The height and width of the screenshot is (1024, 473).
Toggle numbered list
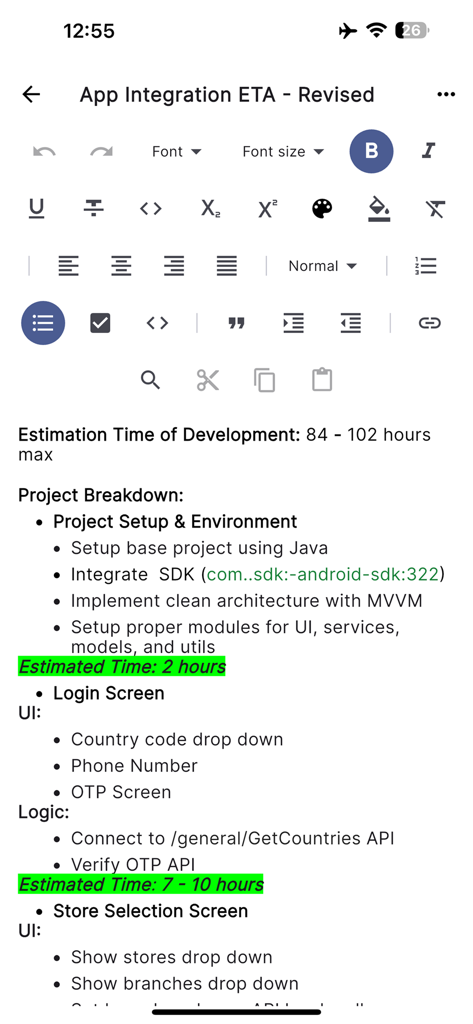pyautogui.click(x=425, y=266)
